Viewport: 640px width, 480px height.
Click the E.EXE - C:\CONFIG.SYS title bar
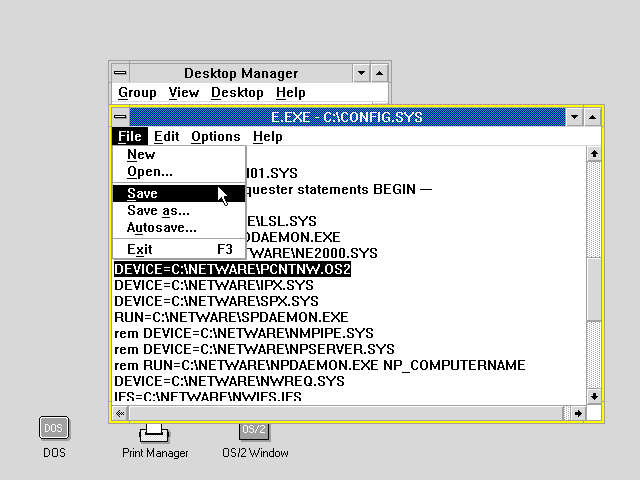tap(347, 117)
